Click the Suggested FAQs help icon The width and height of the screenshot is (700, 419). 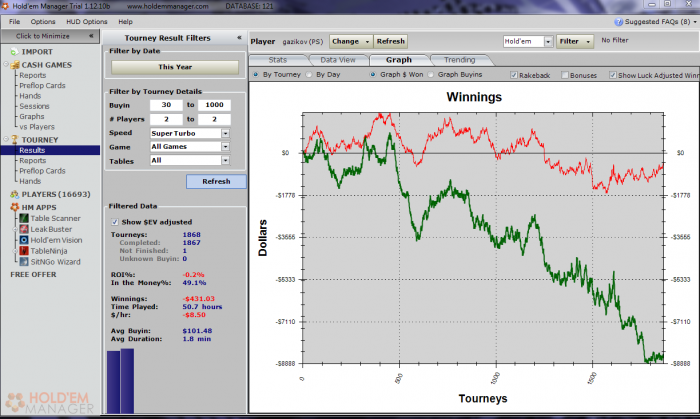pos(618,22)
